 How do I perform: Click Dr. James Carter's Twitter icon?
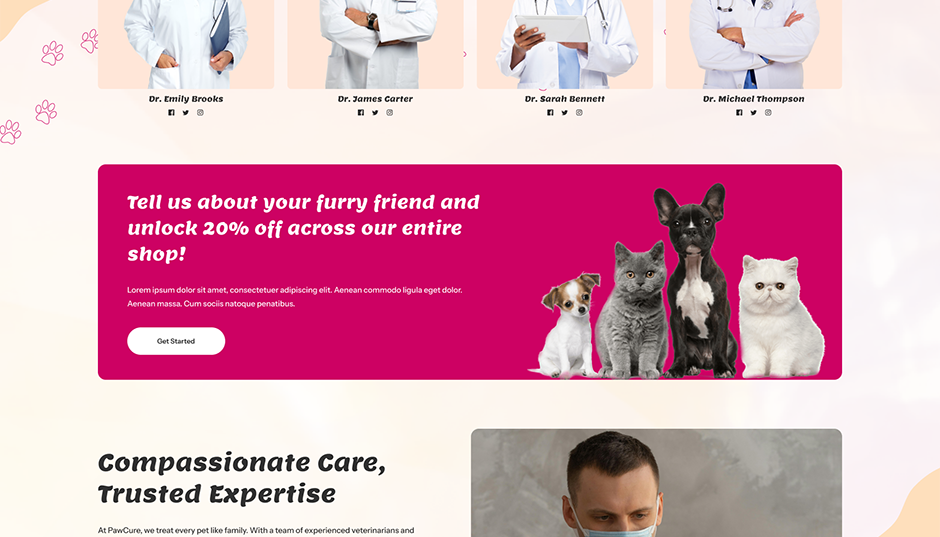(x=375, y=113)
